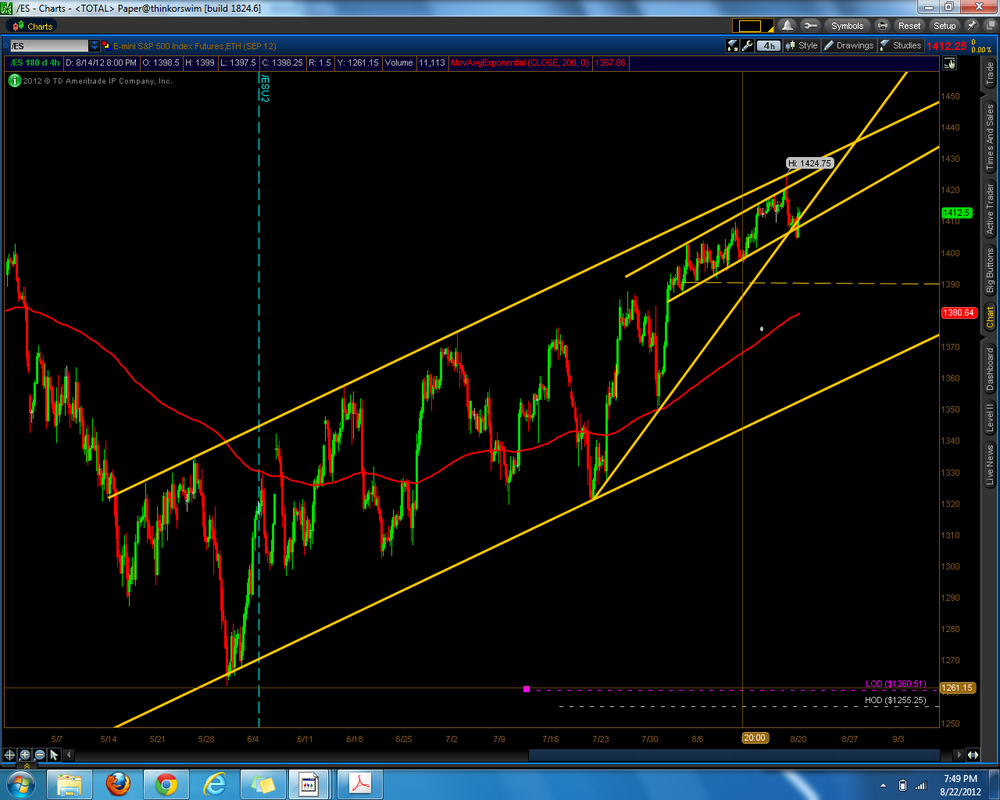
Task: Open the Studies flask menu
Action: [x=901, y=45]
